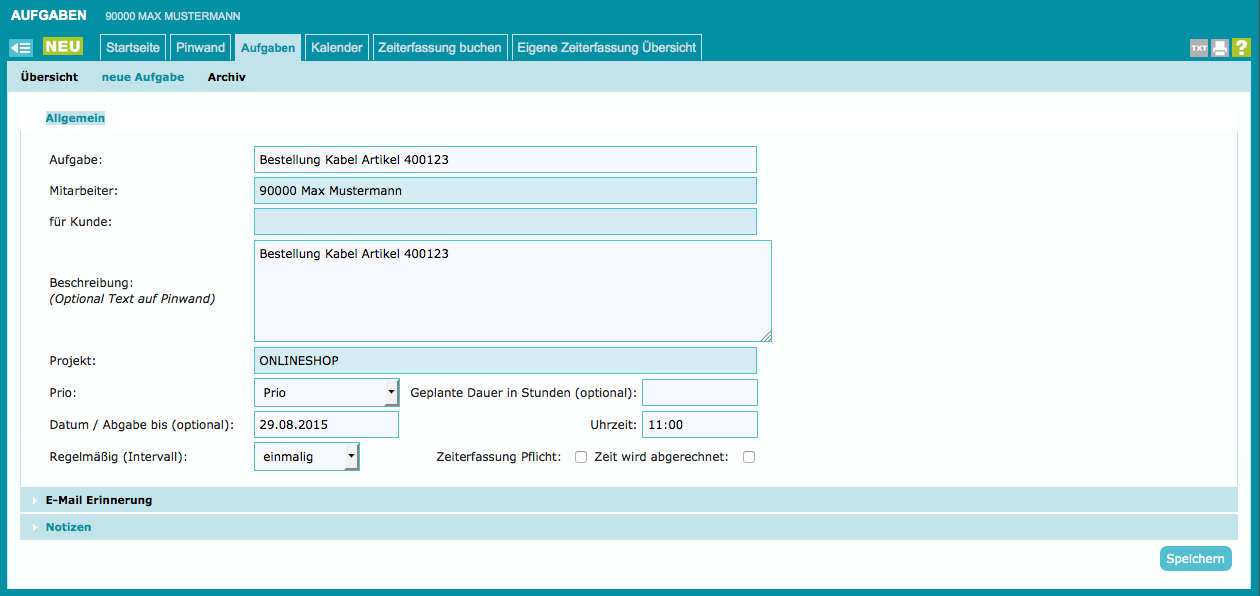Open the Regelmäßig interval dropdown showing einmalig

pos(306,456)
